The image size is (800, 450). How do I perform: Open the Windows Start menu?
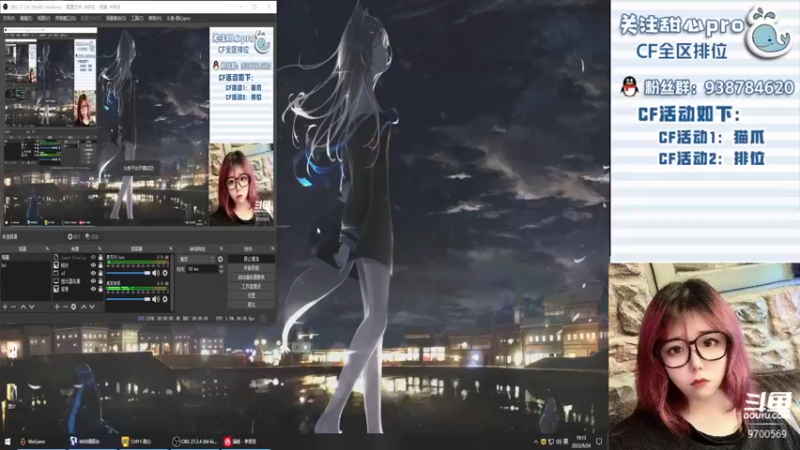(7, 441)
